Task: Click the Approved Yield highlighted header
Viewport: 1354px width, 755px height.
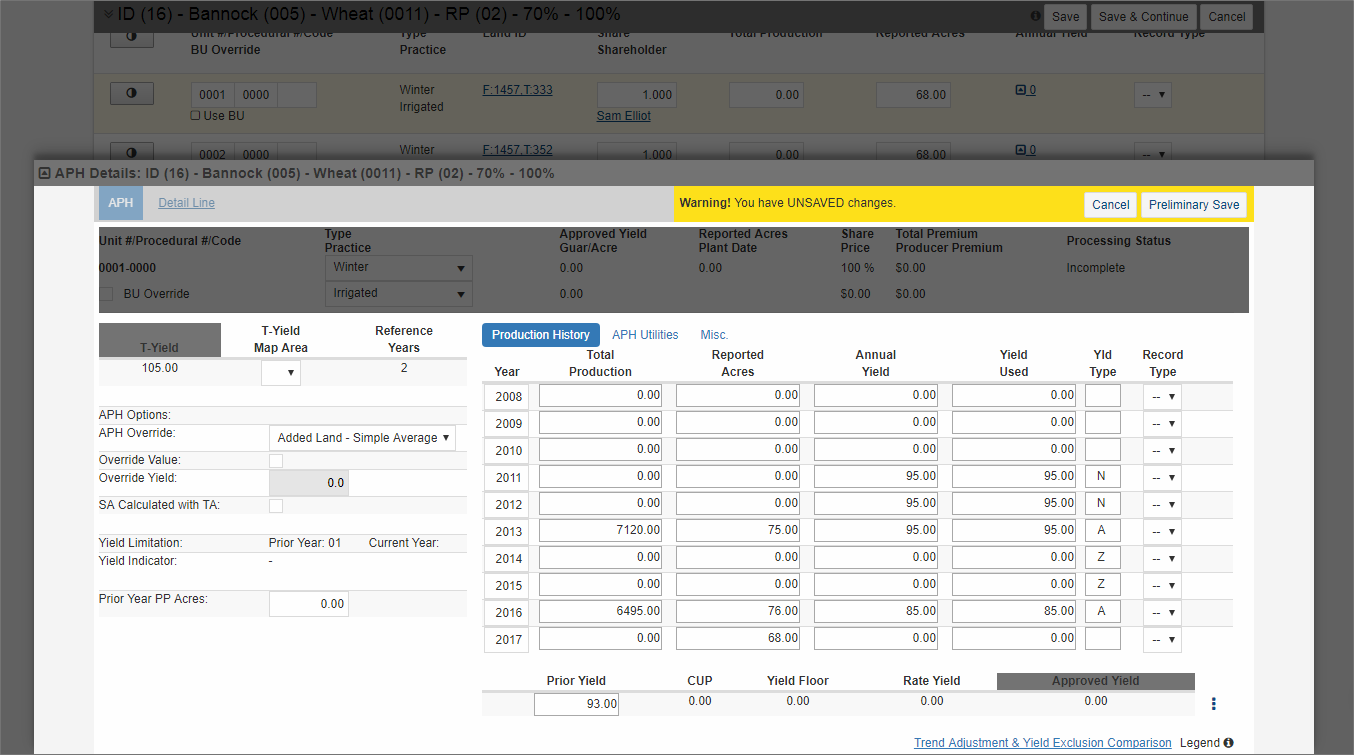Action: 1096,681
